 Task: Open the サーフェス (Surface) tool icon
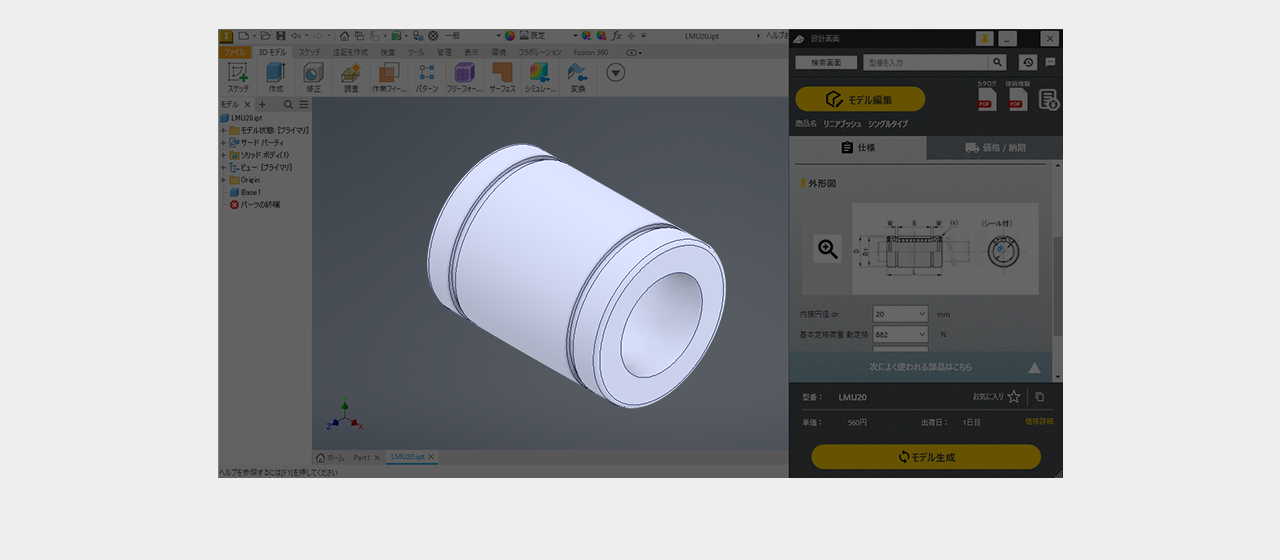[502, 73]
